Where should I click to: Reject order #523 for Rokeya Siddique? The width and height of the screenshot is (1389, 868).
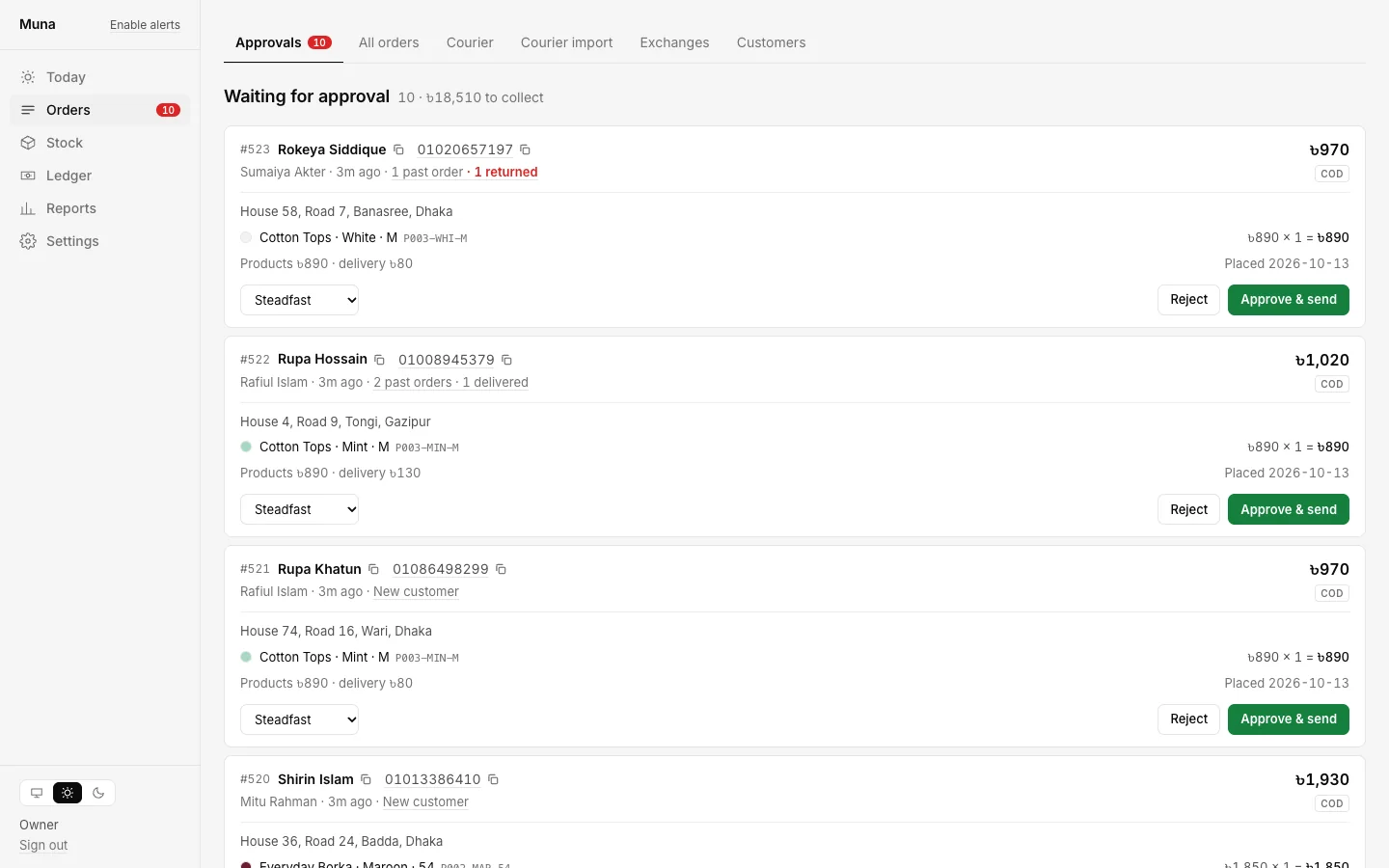1188,300
